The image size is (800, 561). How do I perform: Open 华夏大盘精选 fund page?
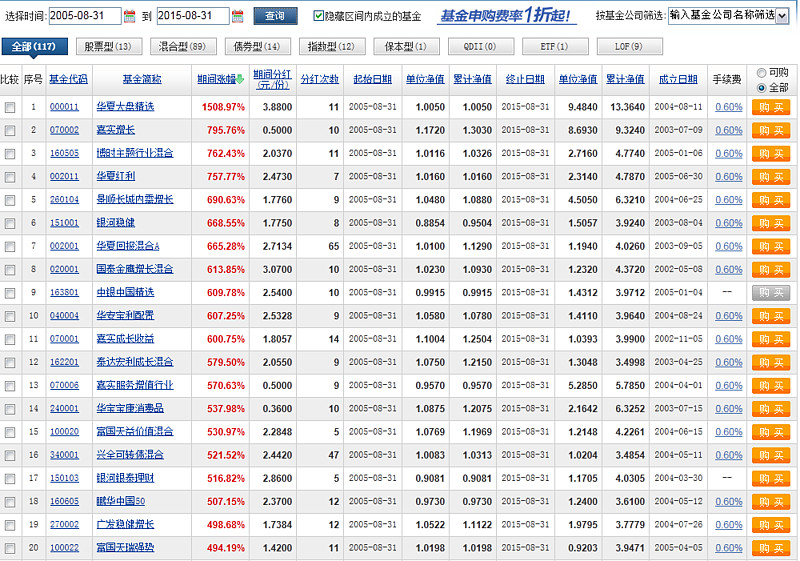click(x=126, y=107)
